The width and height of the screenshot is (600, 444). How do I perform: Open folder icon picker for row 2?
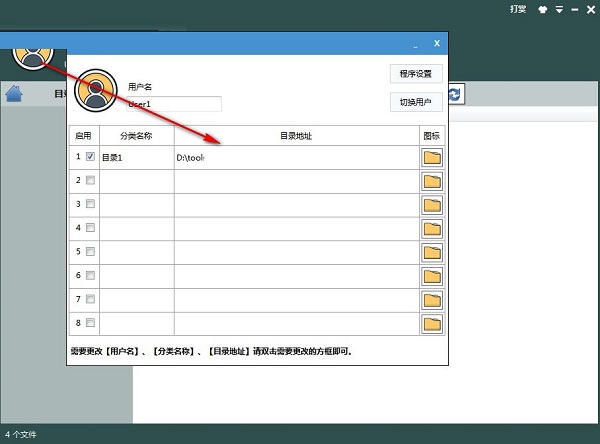432,181
